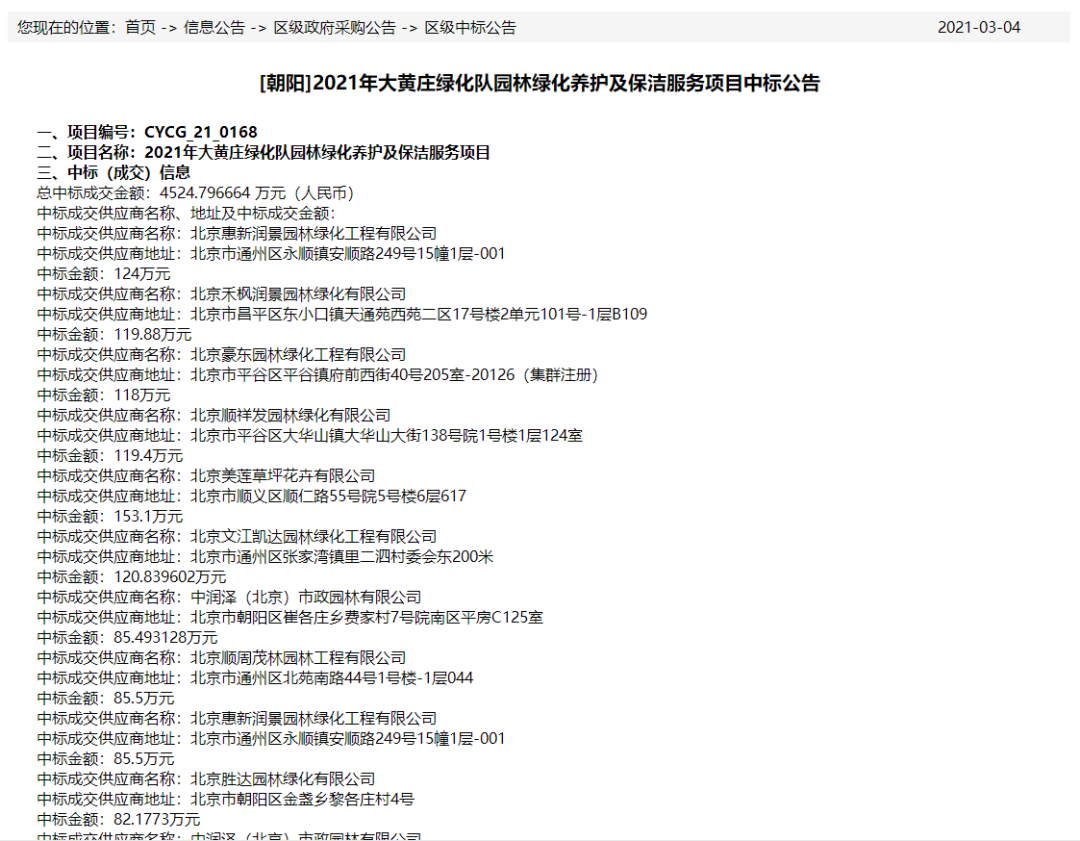
Task: Click the bid amount 153.1万元
Action: tap(110, 516)
